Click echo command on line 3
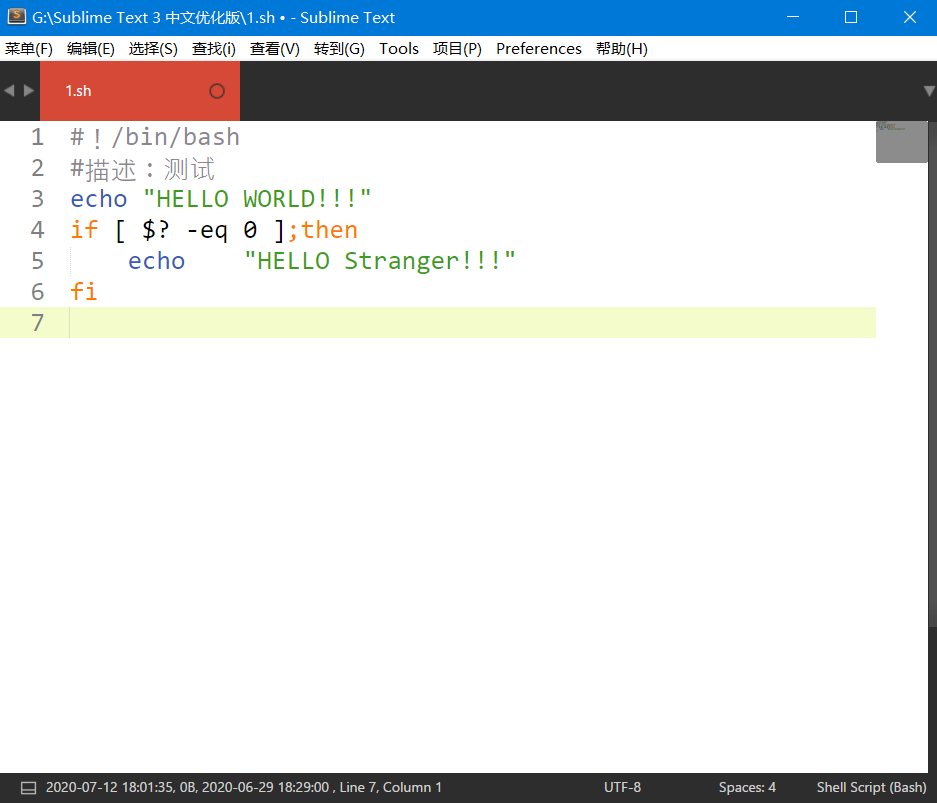The width and height of the screenshot is (937, 803). [x=99, y=199]
